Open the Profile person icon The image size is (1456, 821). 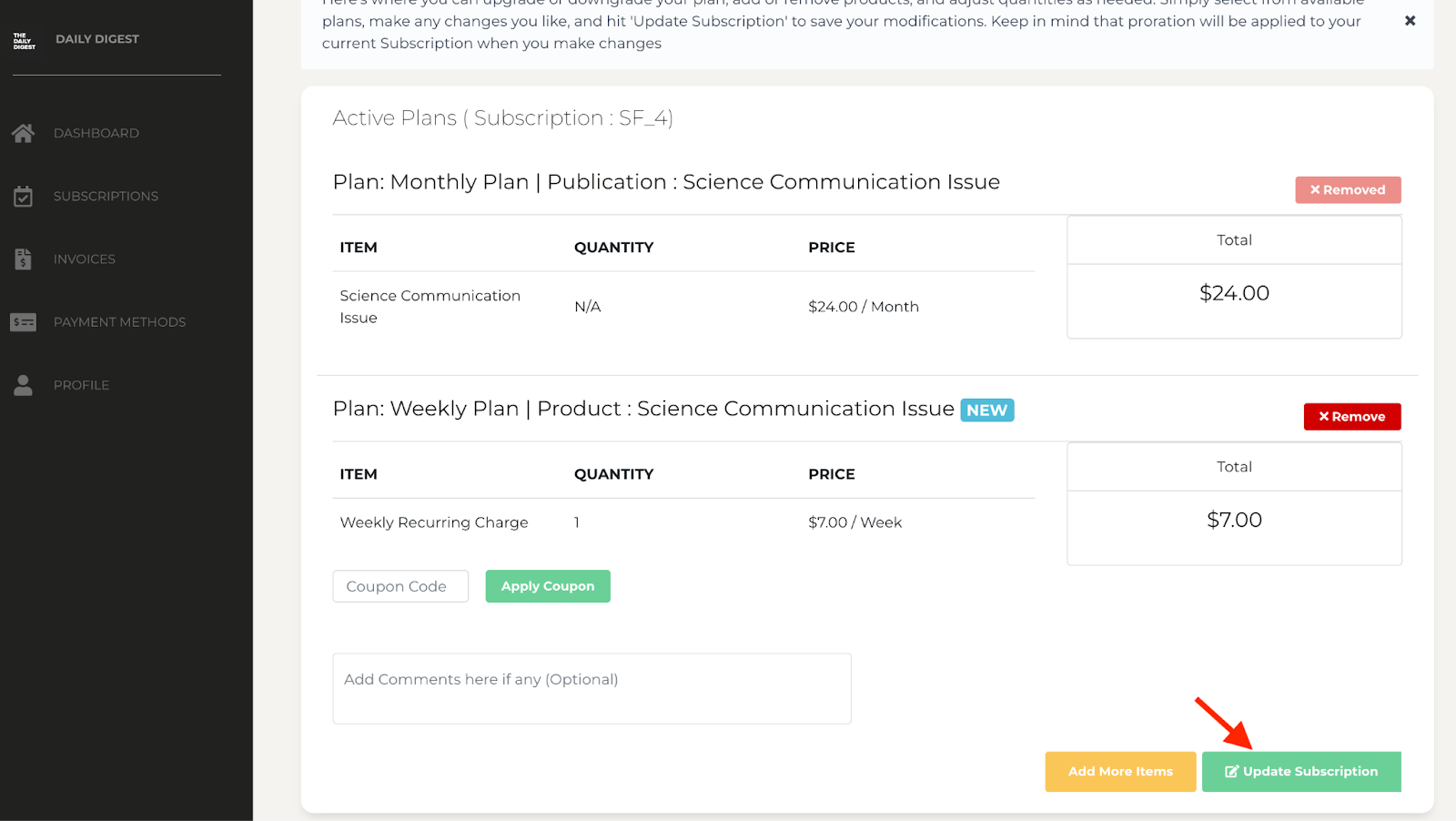point(23,384)
